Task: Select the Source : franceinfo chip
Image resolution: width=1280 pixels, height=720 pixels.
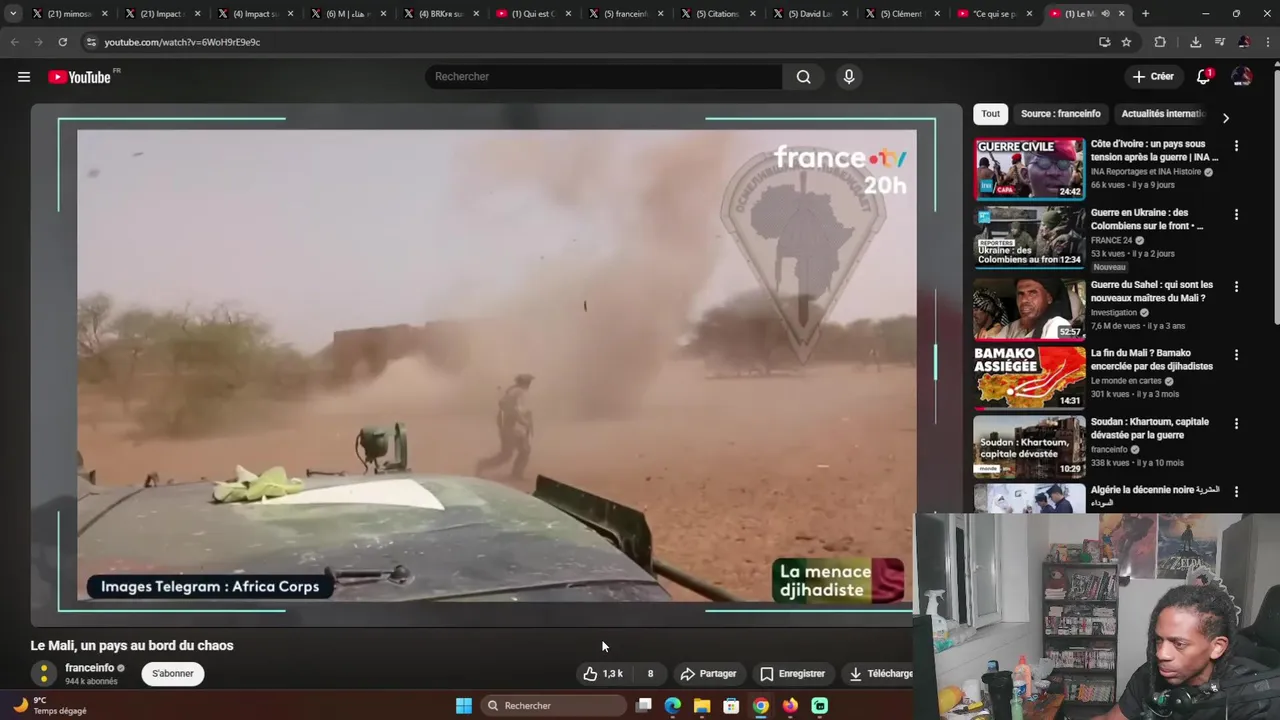Action: coord(1061,114)
